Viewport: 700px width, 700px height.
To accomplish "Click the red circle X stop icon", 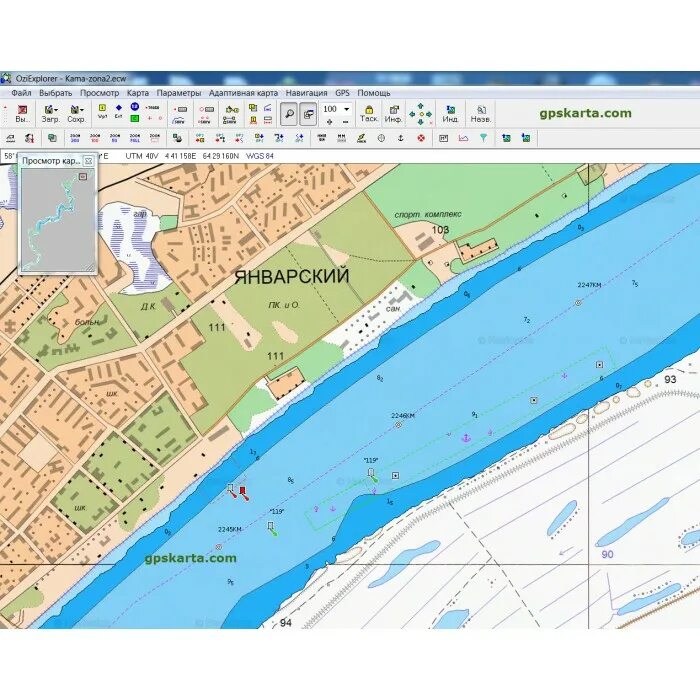I will click(421, 138).
